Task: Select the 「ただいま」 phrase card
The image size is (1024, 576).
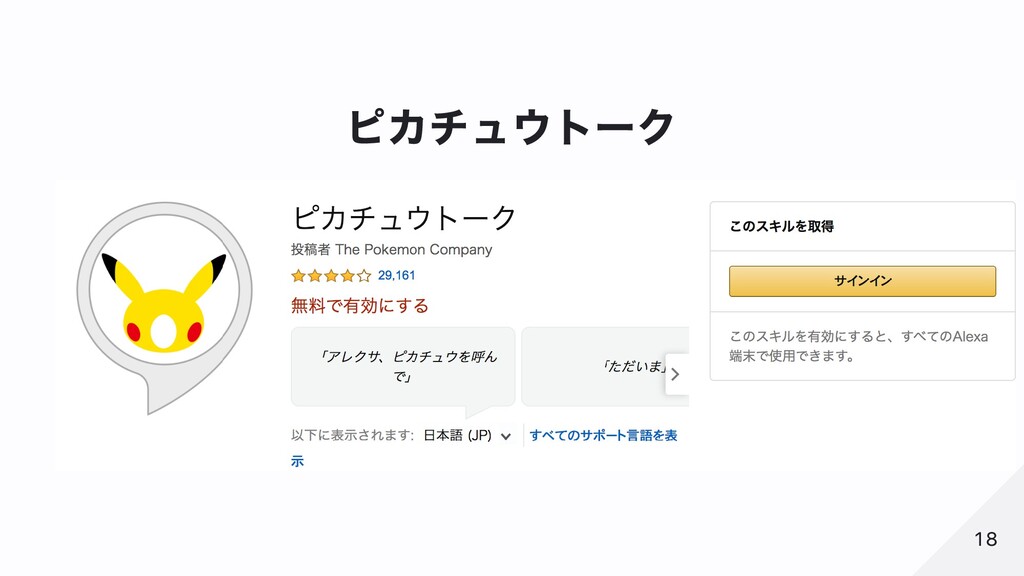Action: [605, 366]
